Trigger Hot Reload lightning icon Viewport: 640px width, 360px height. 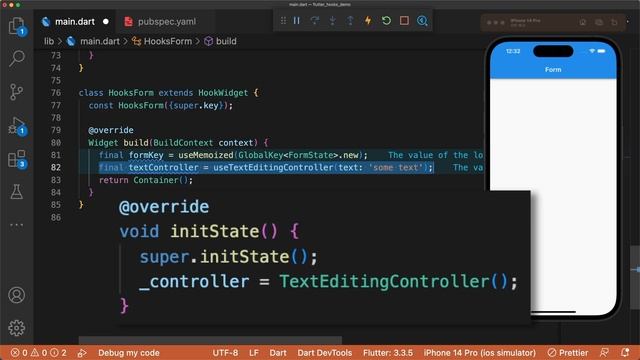click(368, 20)
